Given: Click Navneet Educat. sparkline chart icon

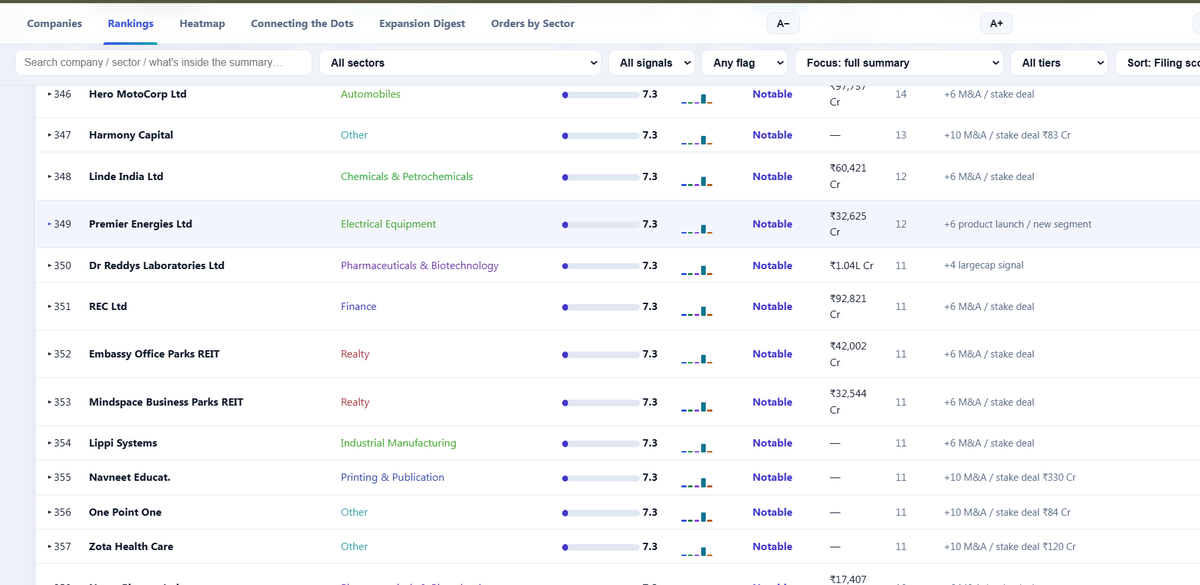Looking at the screenshot, I should [696, 481].
